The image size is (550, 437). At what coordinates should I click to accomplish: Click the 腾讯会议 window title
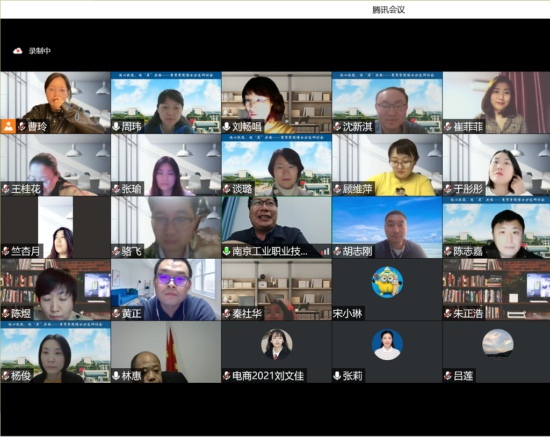coord(389,9)
